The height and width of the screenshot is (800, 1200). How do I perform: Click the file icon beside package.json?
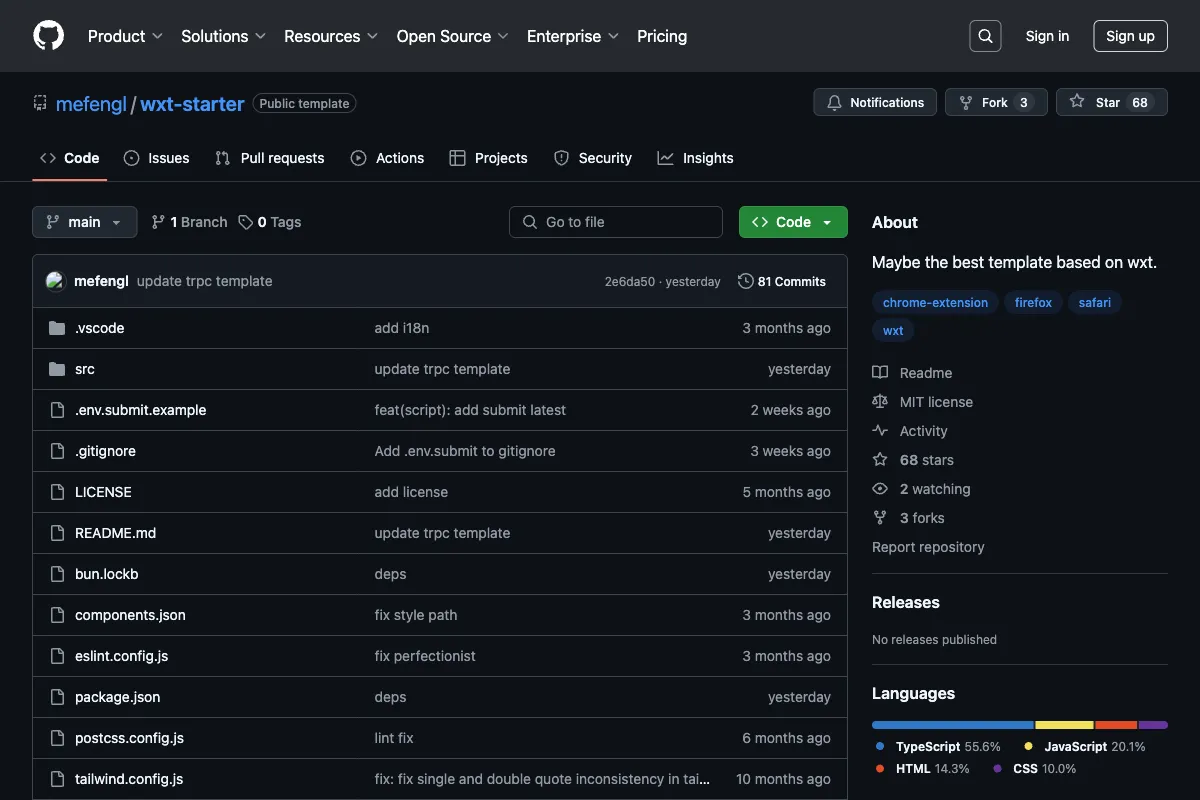click(57, 697)
